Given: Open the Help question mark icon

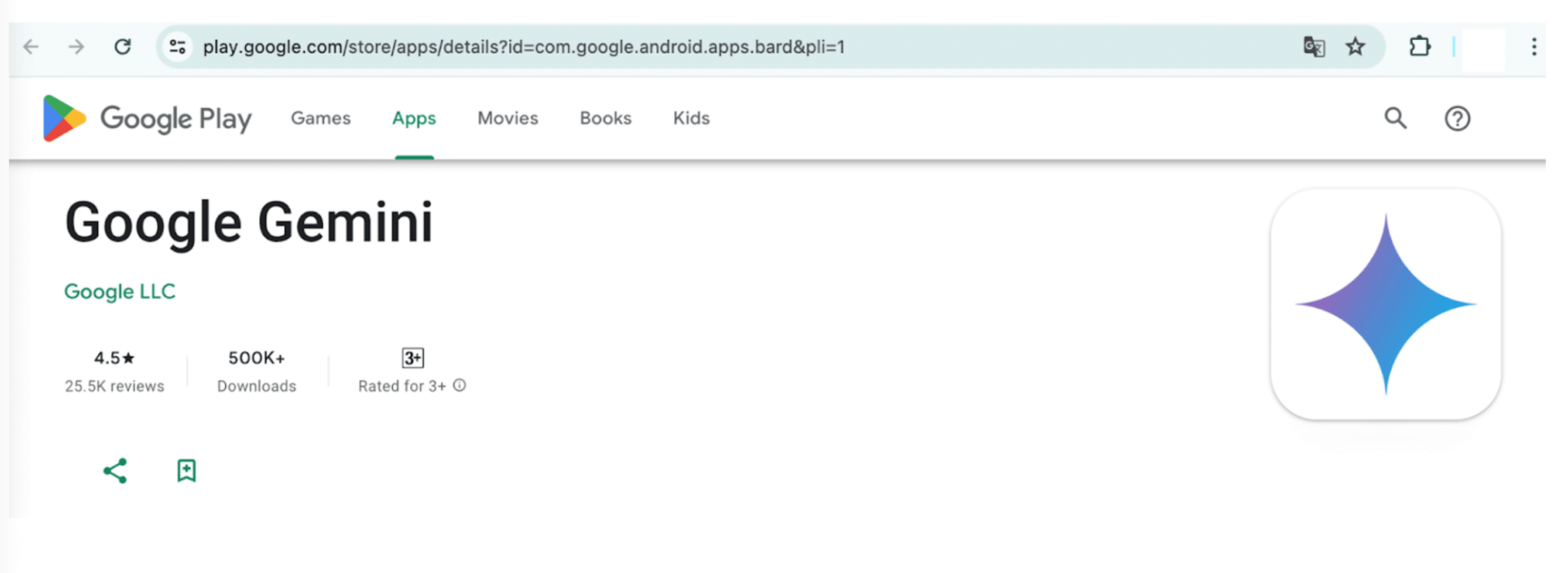Looking at the screenshot, I should click(1457, 119).
